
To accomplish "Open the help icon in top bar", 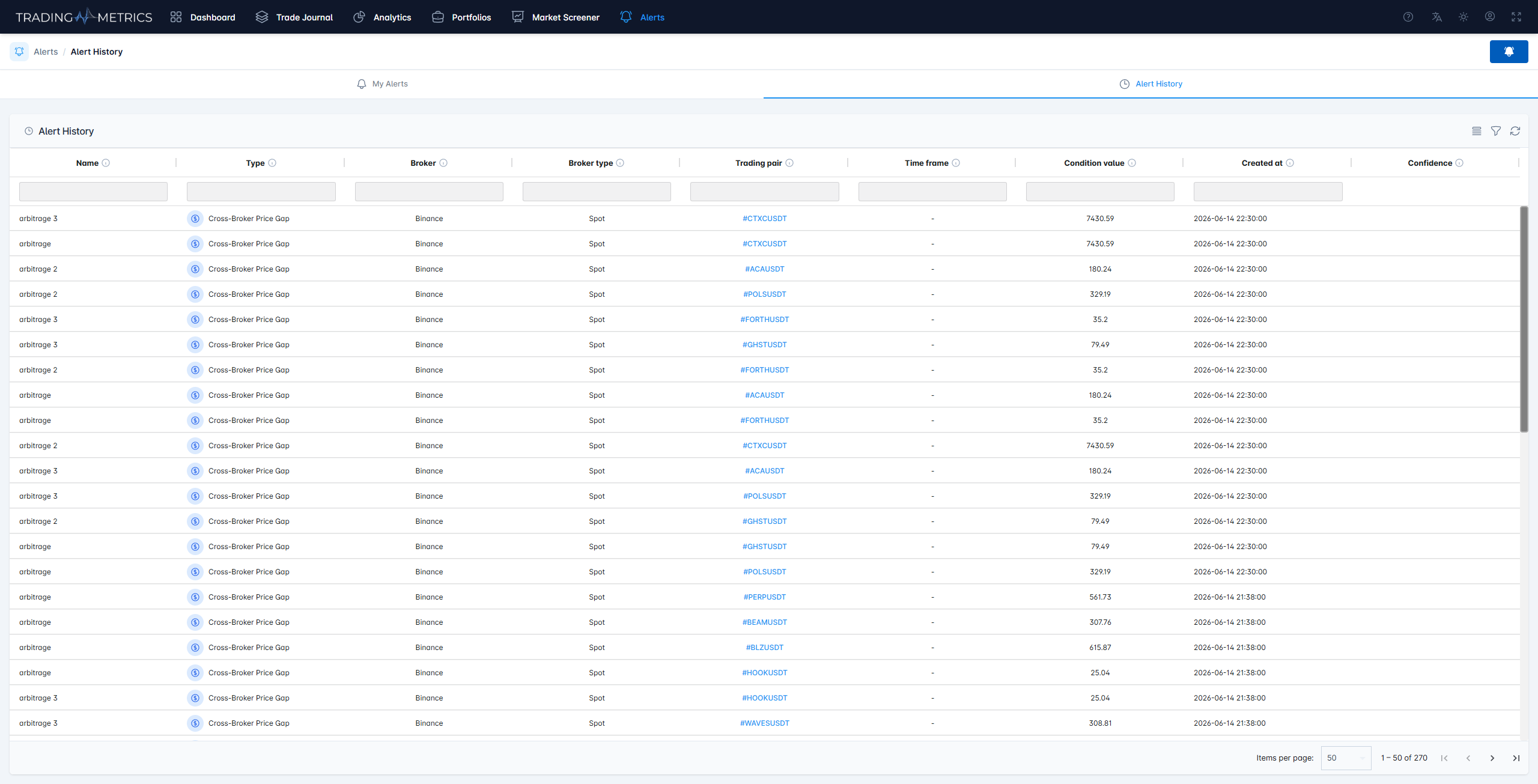I will click(x=1408, y=17).
